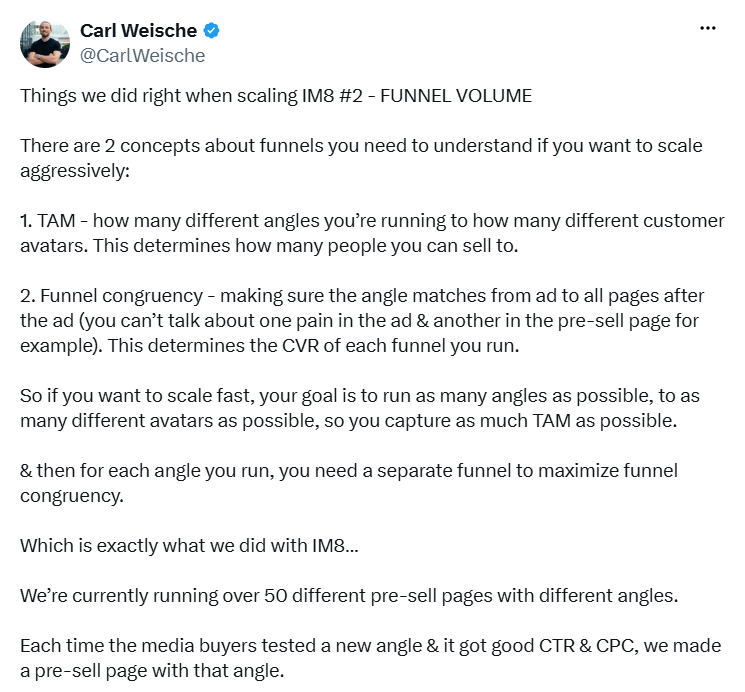The image size is (745, 692).
Task: Click the '2. Funnel congruency' list item start
Action: pyautogui.click(x=112, y=296)
